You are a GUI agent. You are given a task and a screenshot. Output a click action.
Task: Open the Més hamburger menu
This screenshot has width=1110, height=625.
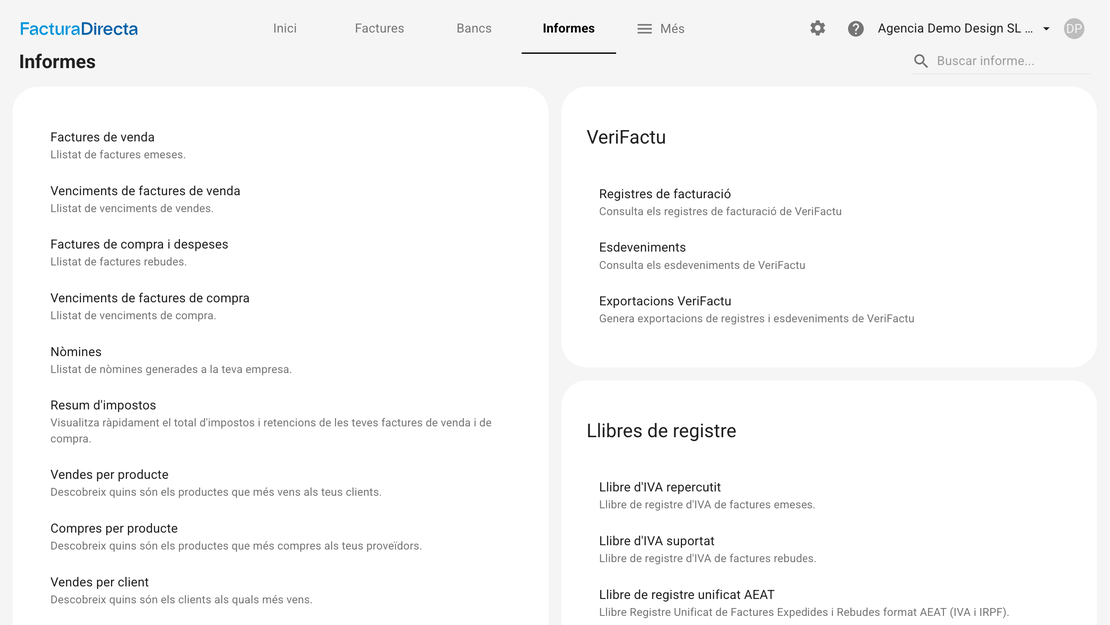tap(661, 29)
